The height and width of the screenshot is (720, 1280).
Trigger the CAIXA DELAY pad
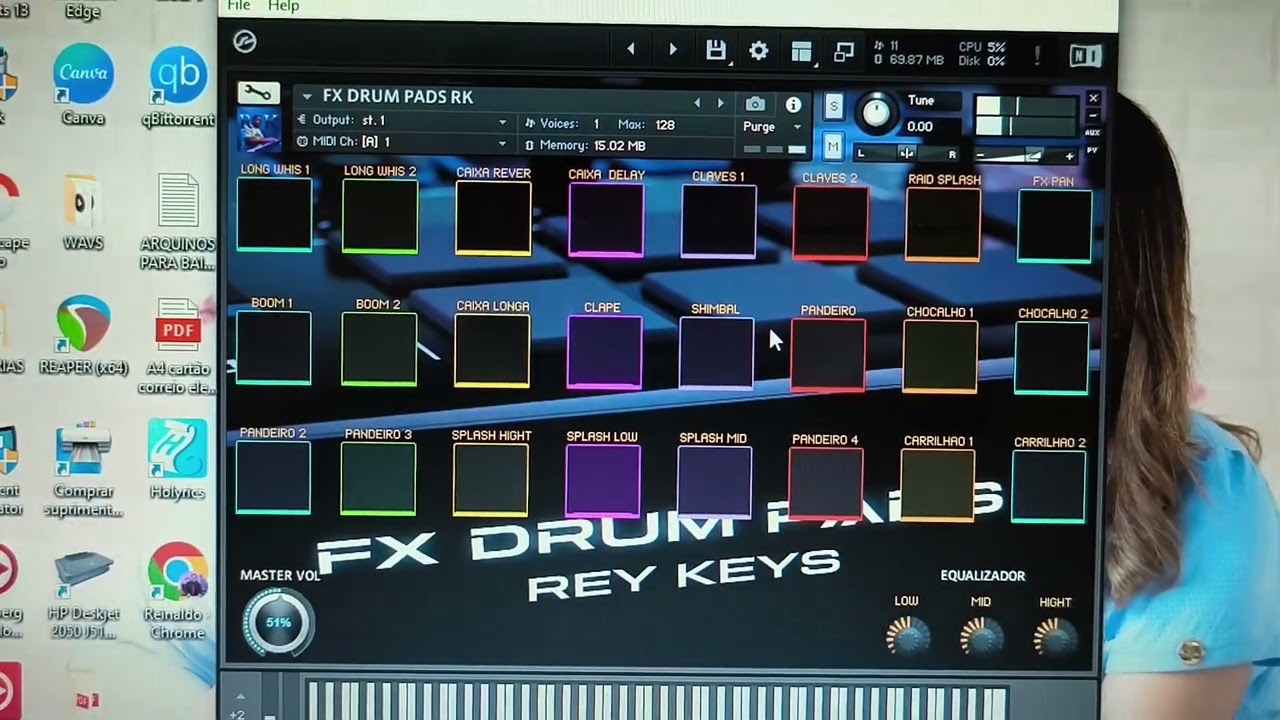606,220
